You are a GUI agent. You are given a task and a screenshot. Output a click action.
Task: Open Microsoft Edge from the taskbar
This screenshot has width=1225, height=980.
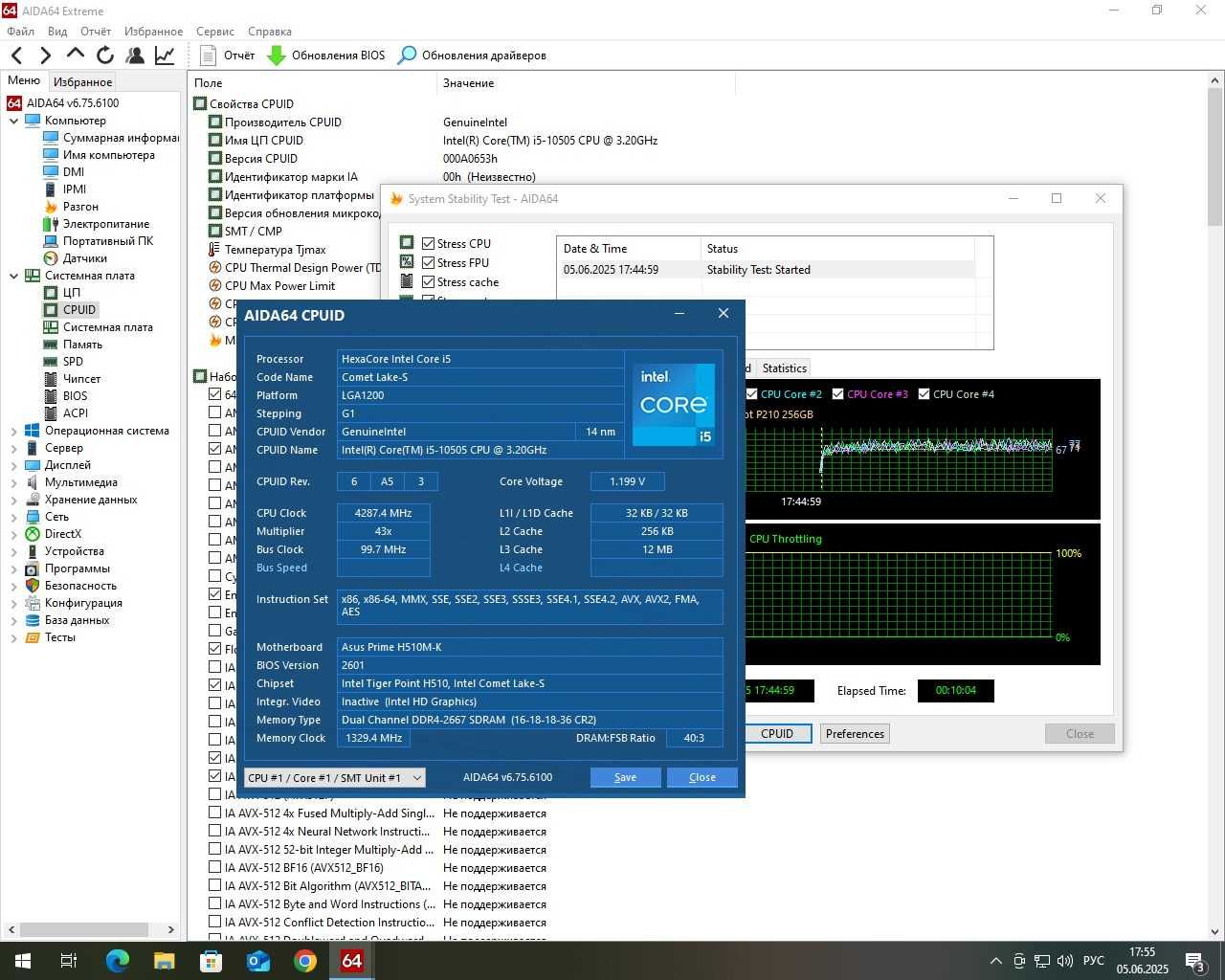click(117, 961)
